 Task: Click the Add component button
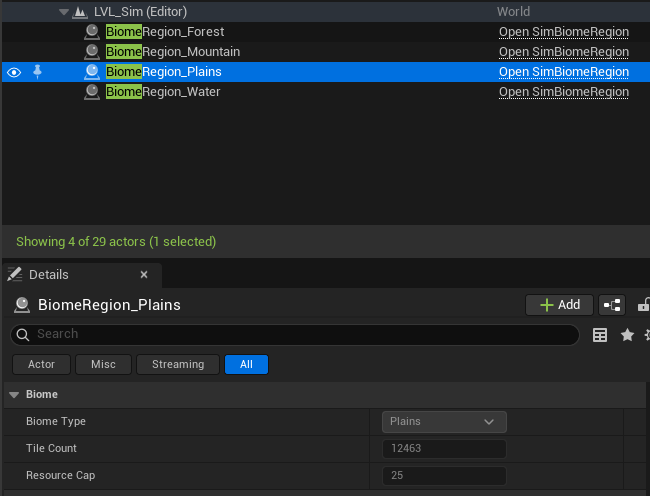tap(559, 305)
